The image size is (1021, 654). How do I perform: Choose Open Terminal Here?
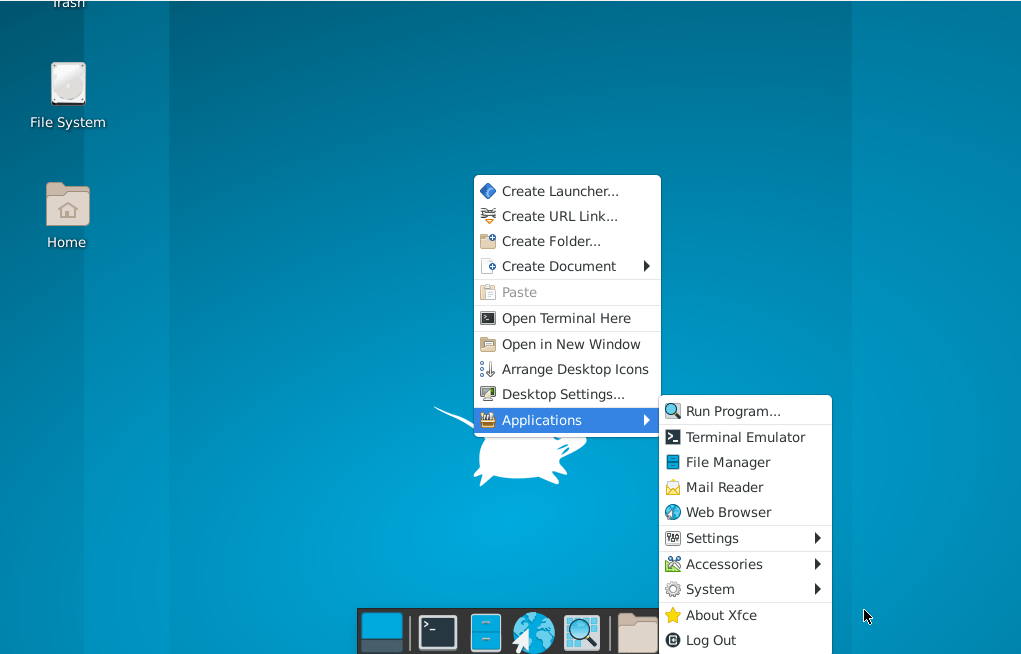pos(567,318)
